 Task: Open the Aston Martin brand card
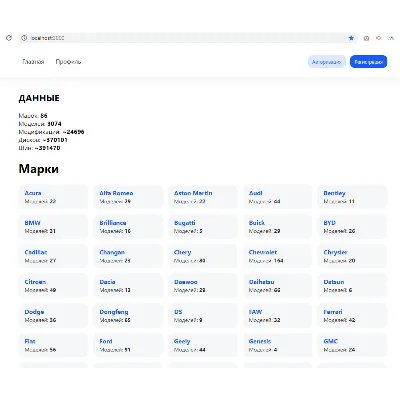[203, 197]
